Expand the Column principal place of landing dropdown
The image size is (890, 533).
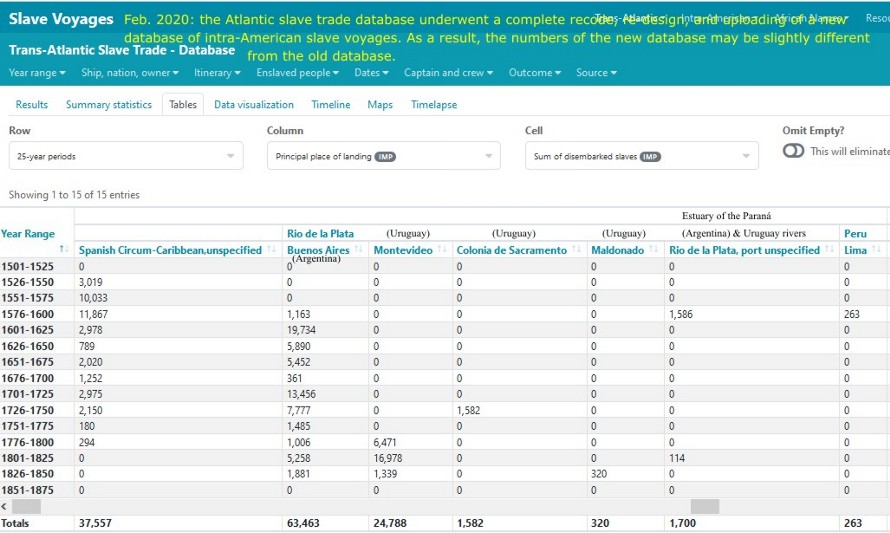[383, 156]
